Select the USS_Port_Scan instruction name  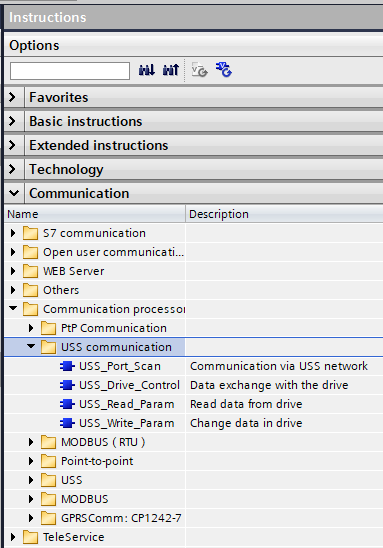(x=120, y=366)
